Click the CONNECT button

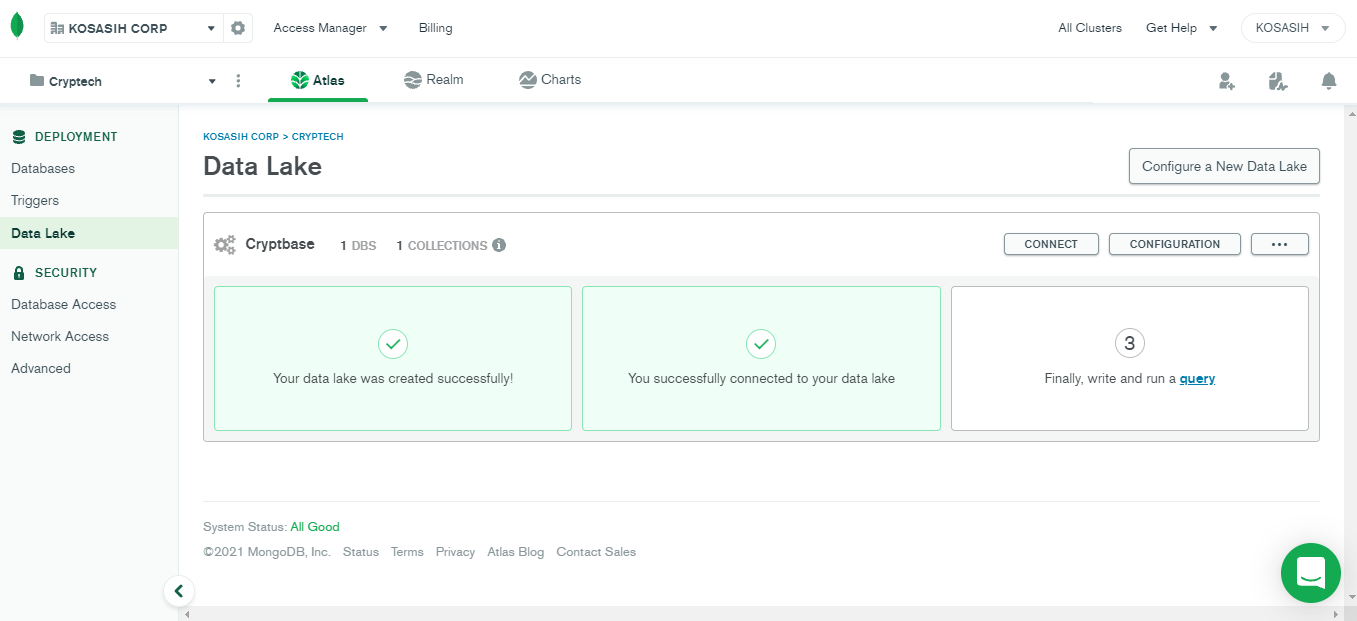pyautogui.click(x=1051, y=244)
